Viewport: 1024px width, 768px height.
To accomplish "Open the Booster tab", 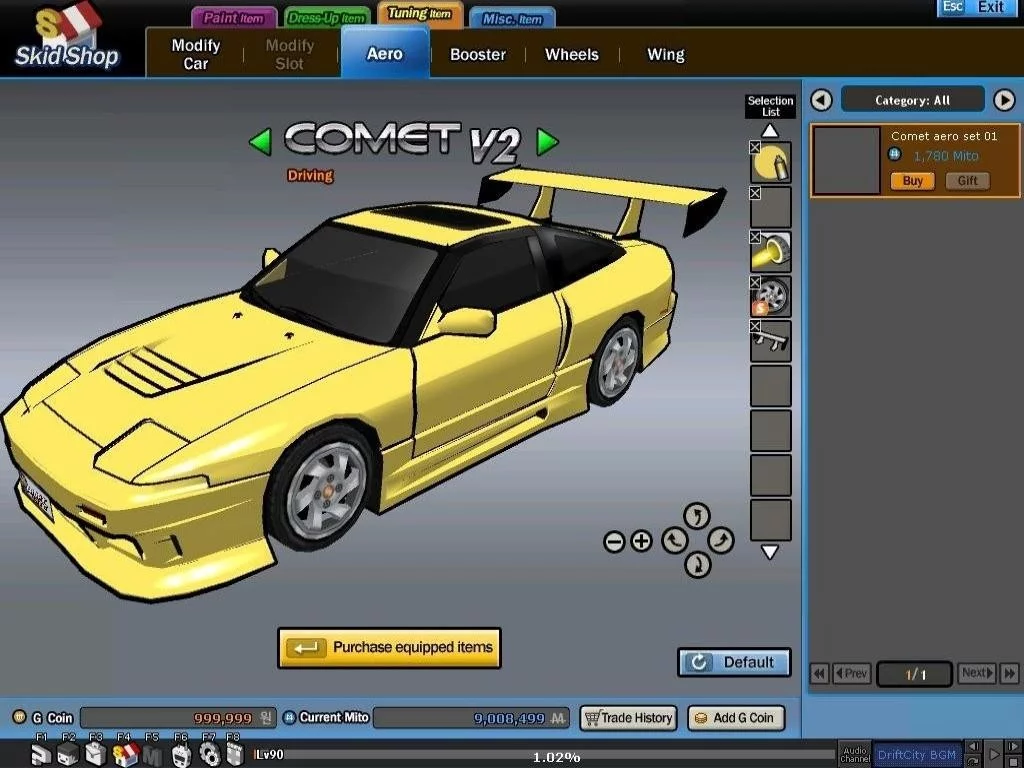I will (477, 55).
